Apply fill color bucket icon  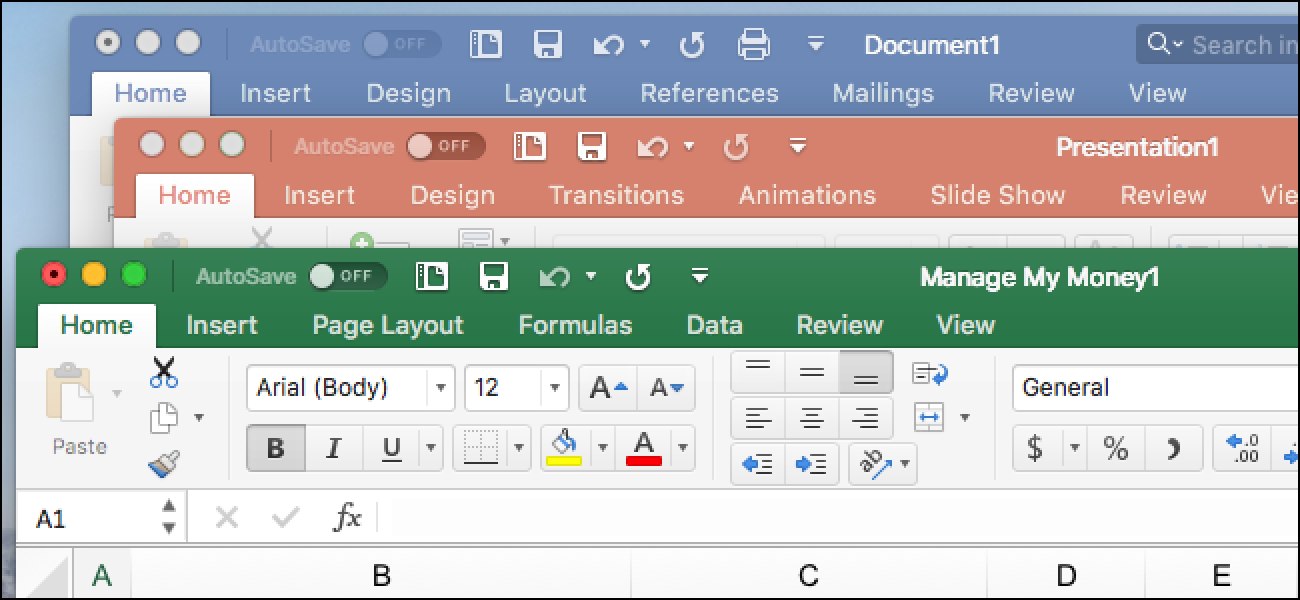[x=565, y=447]
